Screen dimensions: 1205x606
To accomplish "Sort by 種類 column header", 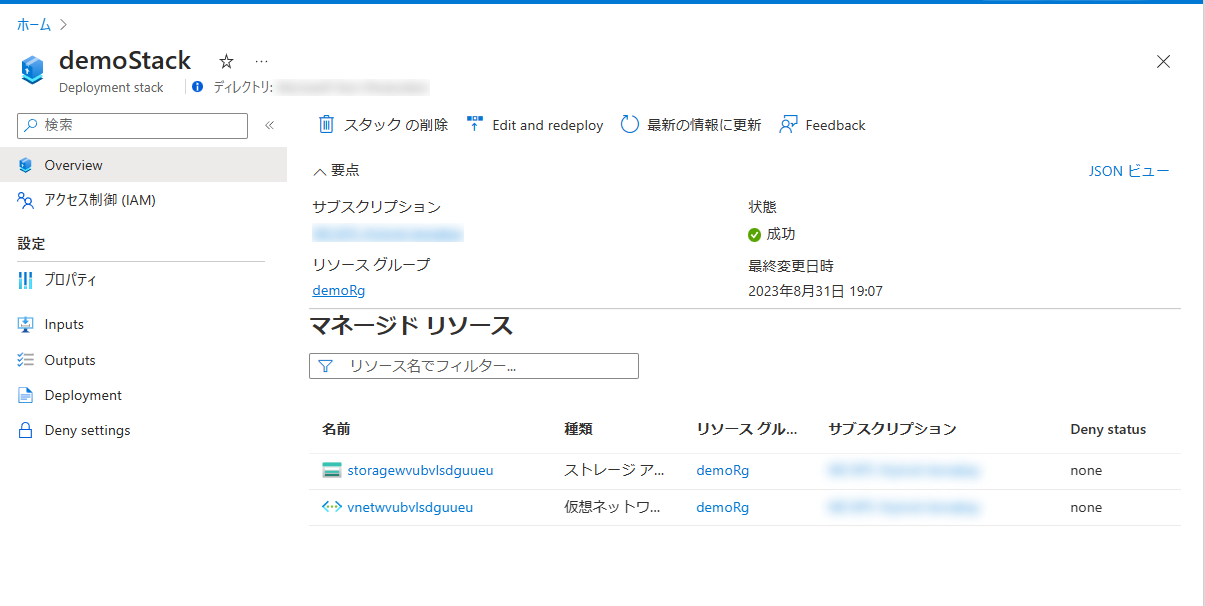I will click(578, 429).
